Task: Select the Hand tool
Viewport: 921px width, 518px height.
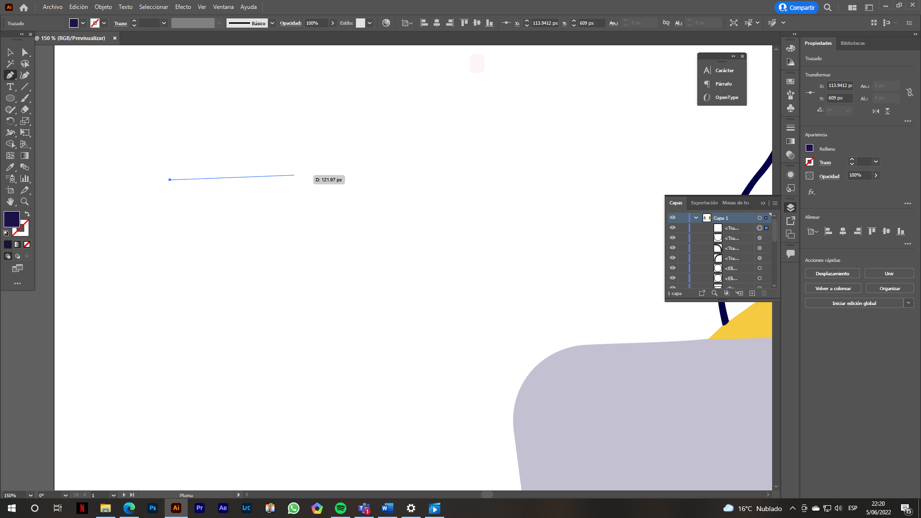Action: coord(10,202)
